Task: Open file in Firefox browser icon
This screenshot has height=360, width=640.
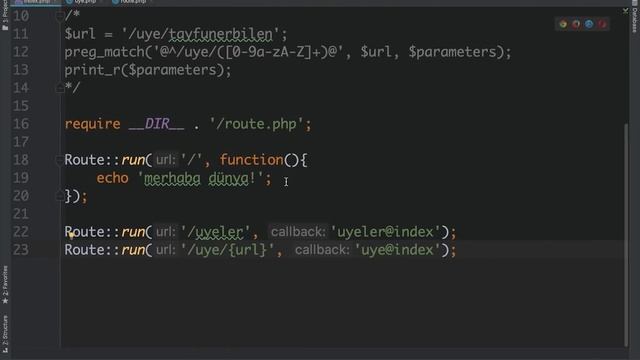Action: point(576,24)
